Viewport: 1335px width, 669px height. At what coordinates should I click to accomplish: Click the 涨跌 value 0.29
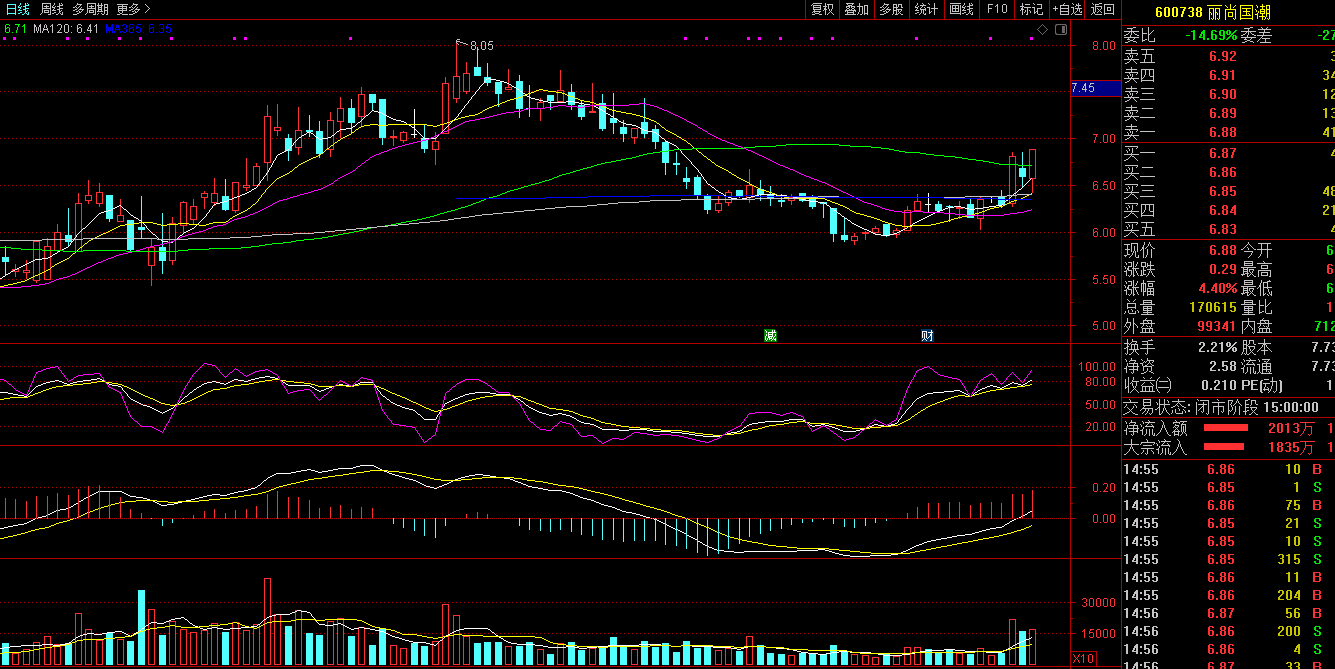1222,269
